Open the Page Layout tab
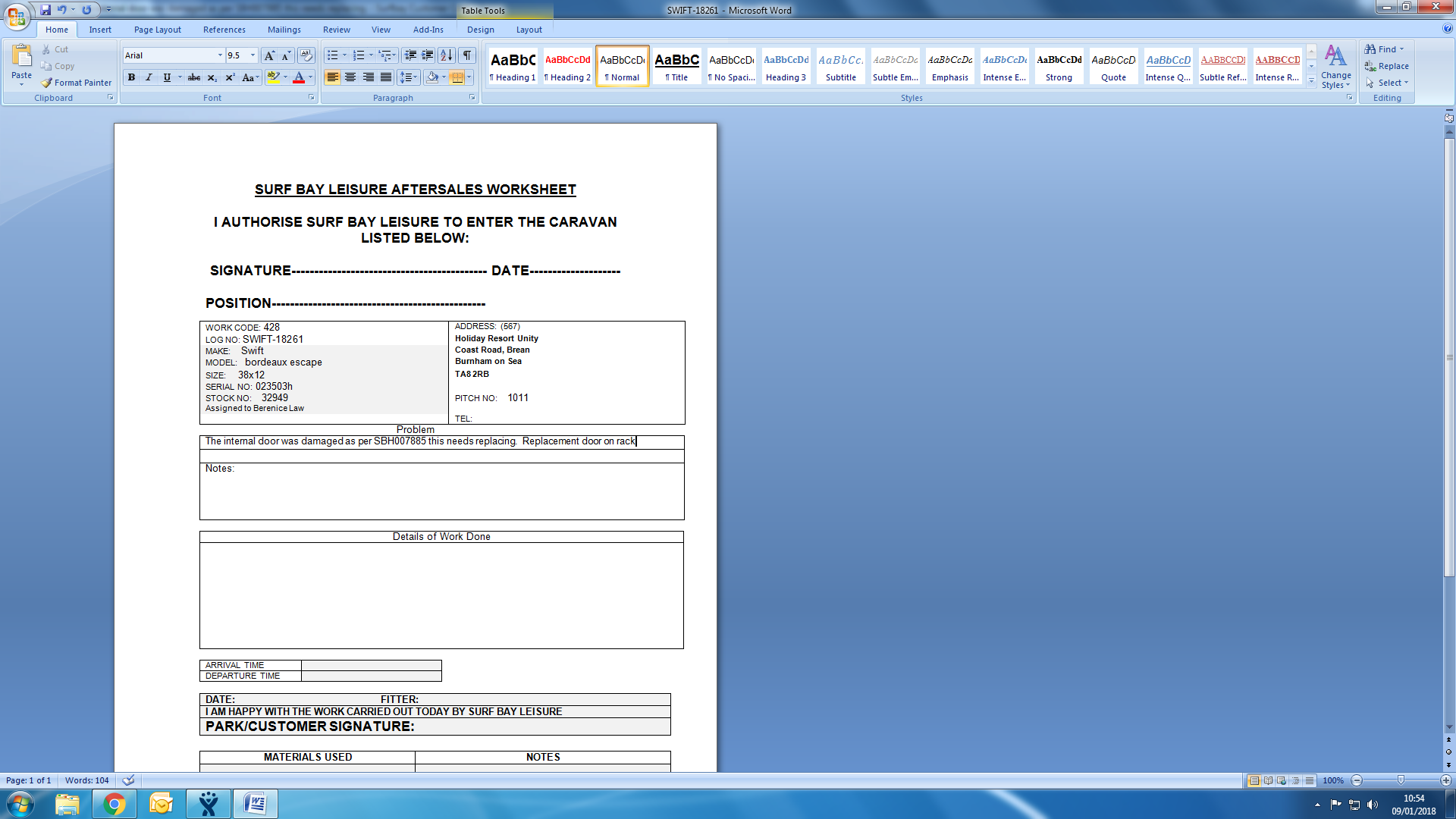Screen dimensions: 1456x819 157,30
